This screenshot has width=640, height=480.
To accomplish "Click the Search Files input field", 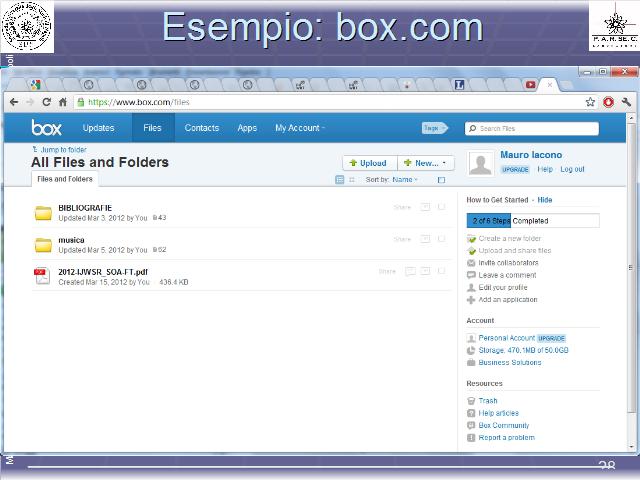I will point(532,129).
